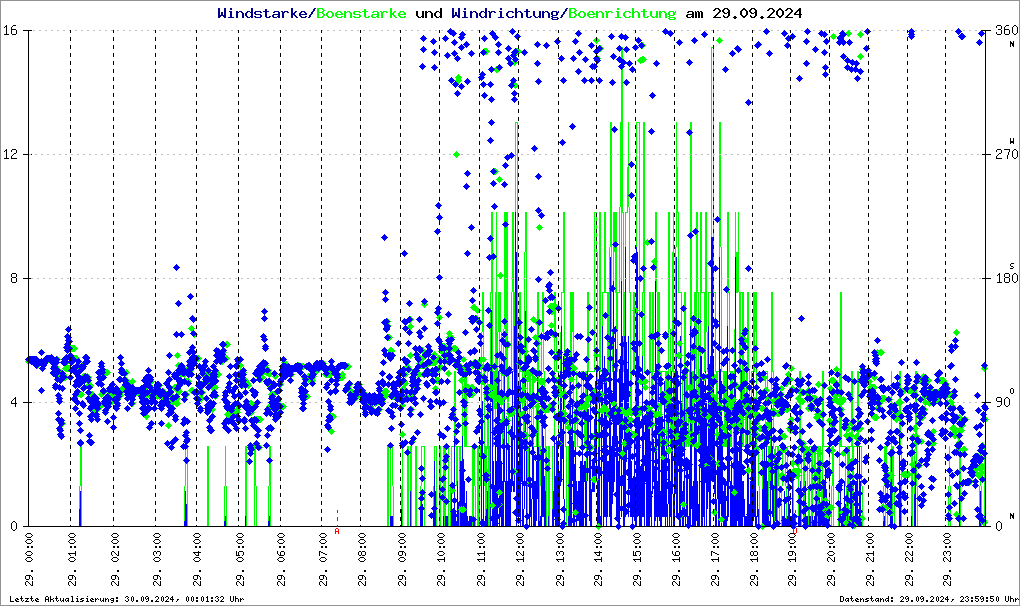Viewport: 1020px width, 606px height.
Task: Click the time label '29. 14:00'
Action: click(x=598, y=559)
